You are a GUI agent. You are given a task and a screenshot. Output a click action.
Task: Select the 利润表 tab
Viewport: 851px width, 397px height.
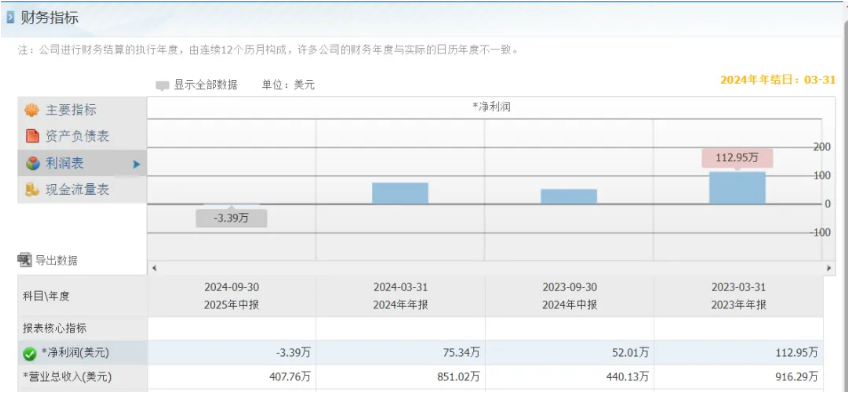click(82, 163)
